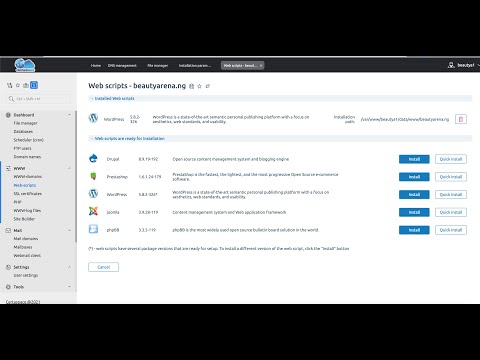Open Web-scripts in the sidebar
The height and width of the screenshot is (360, 480).
(x=25, y=185)
